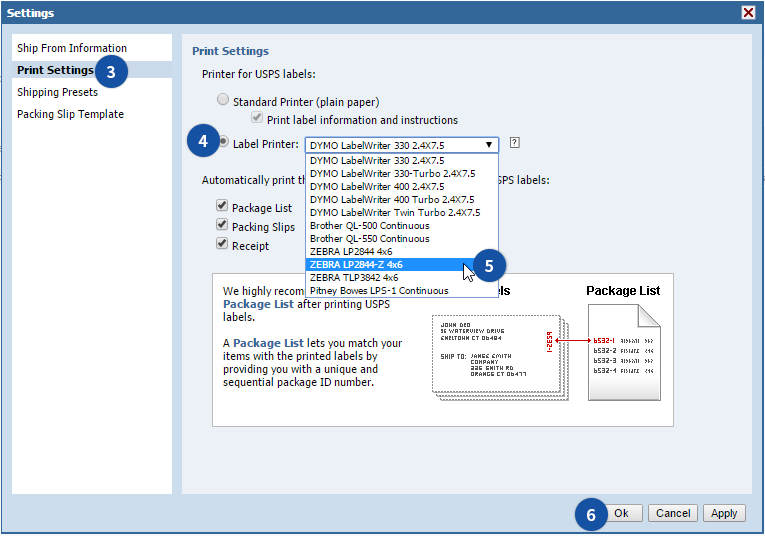Select the Label Printer radio button
This screenshot has width=765, height=536.
(223, 141)
